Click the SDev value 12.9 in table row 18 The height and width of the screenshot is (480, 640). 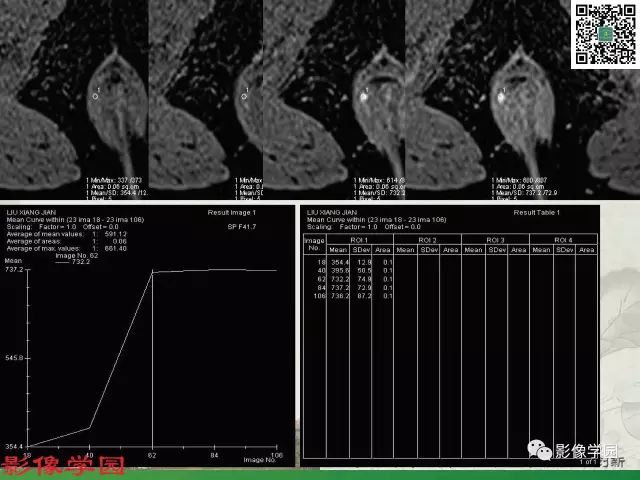click(x=364, y=262)
